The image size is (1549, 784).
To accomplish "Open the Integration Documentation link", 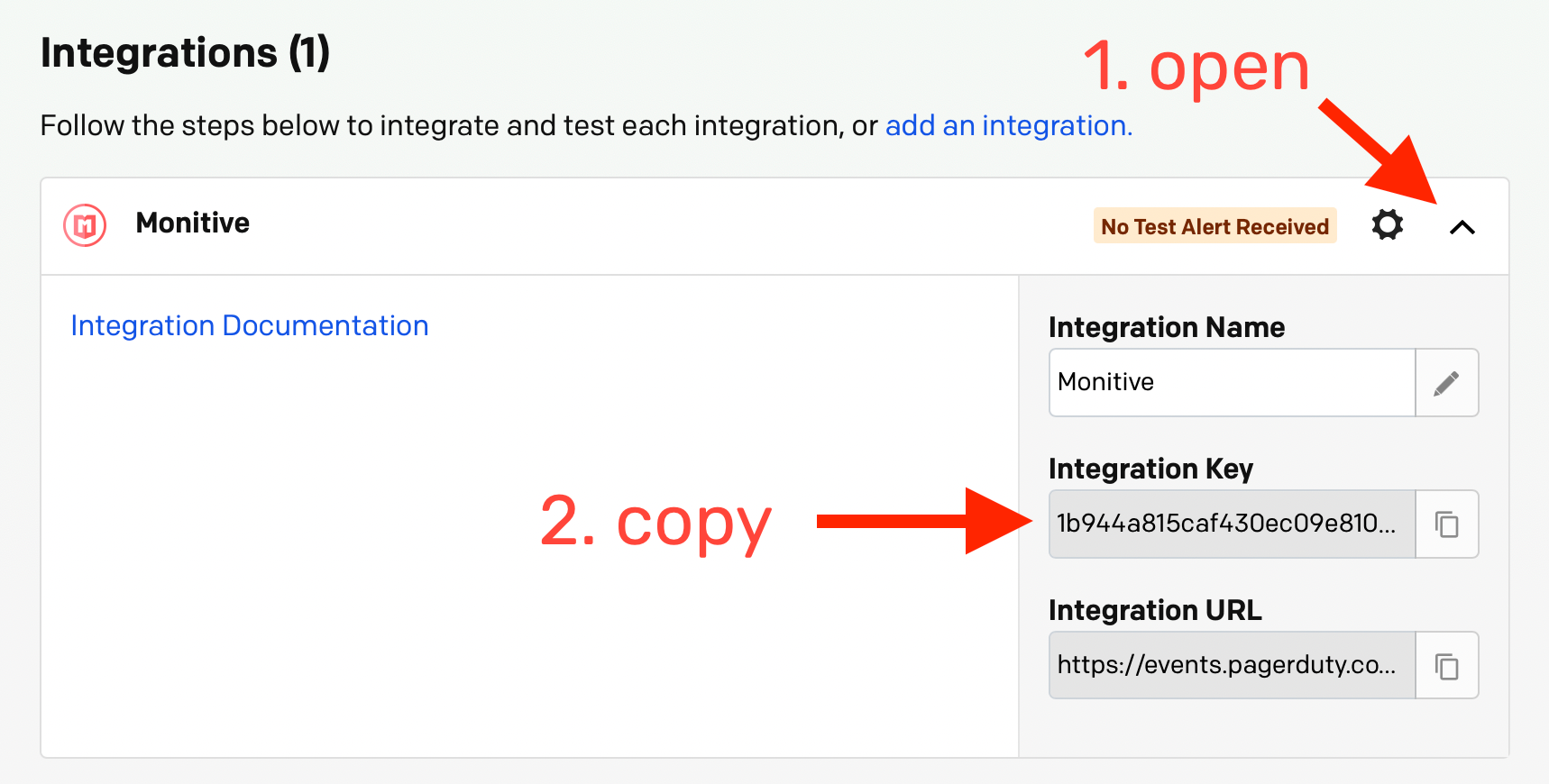I will click(x=250, y=325).
